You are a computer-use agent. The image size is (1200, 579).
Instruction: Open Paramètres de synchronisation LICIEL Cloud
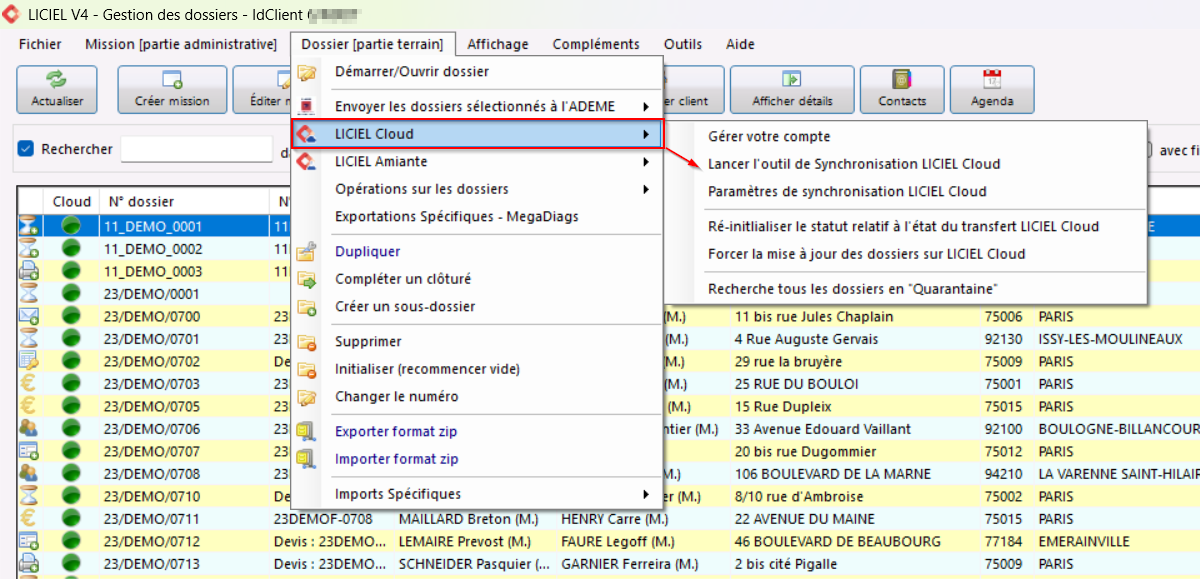pyautogui.click(x=847, y=191)
